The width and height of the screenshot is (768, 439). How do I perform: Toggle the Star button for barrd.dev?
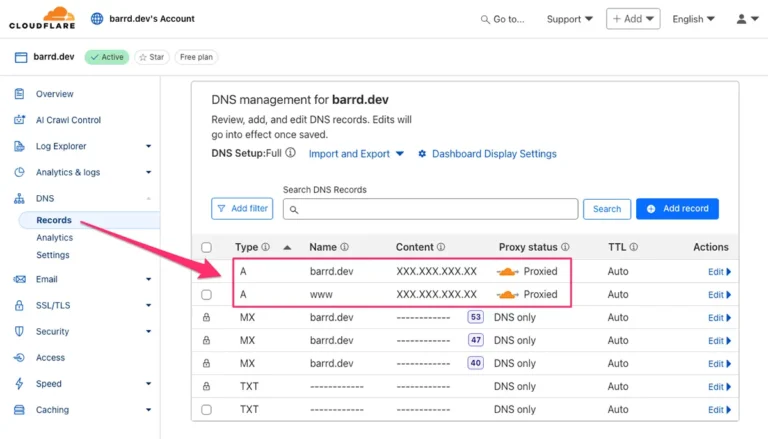(152, 57)
